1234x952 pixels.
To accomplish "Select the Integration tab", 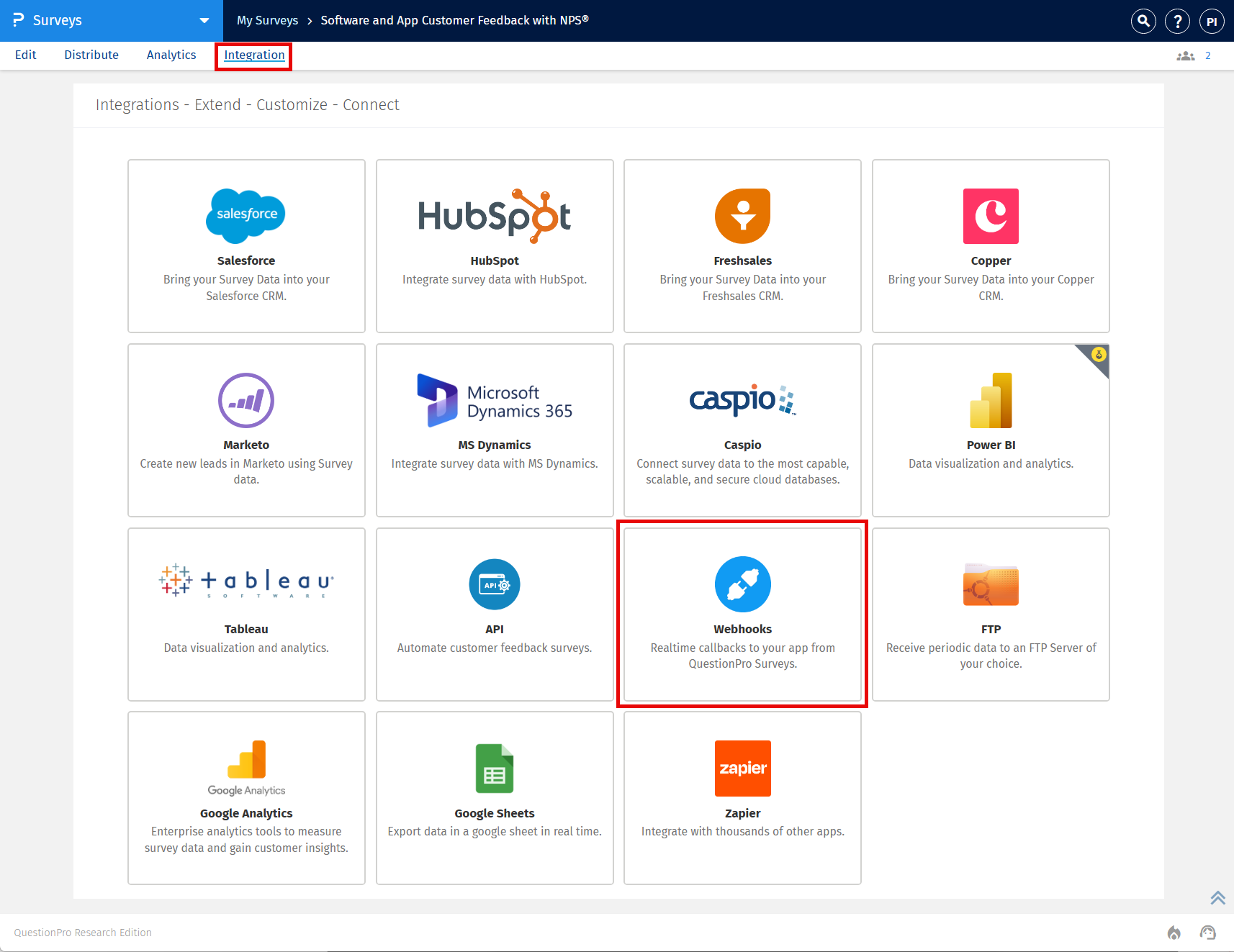I will 254,55.
